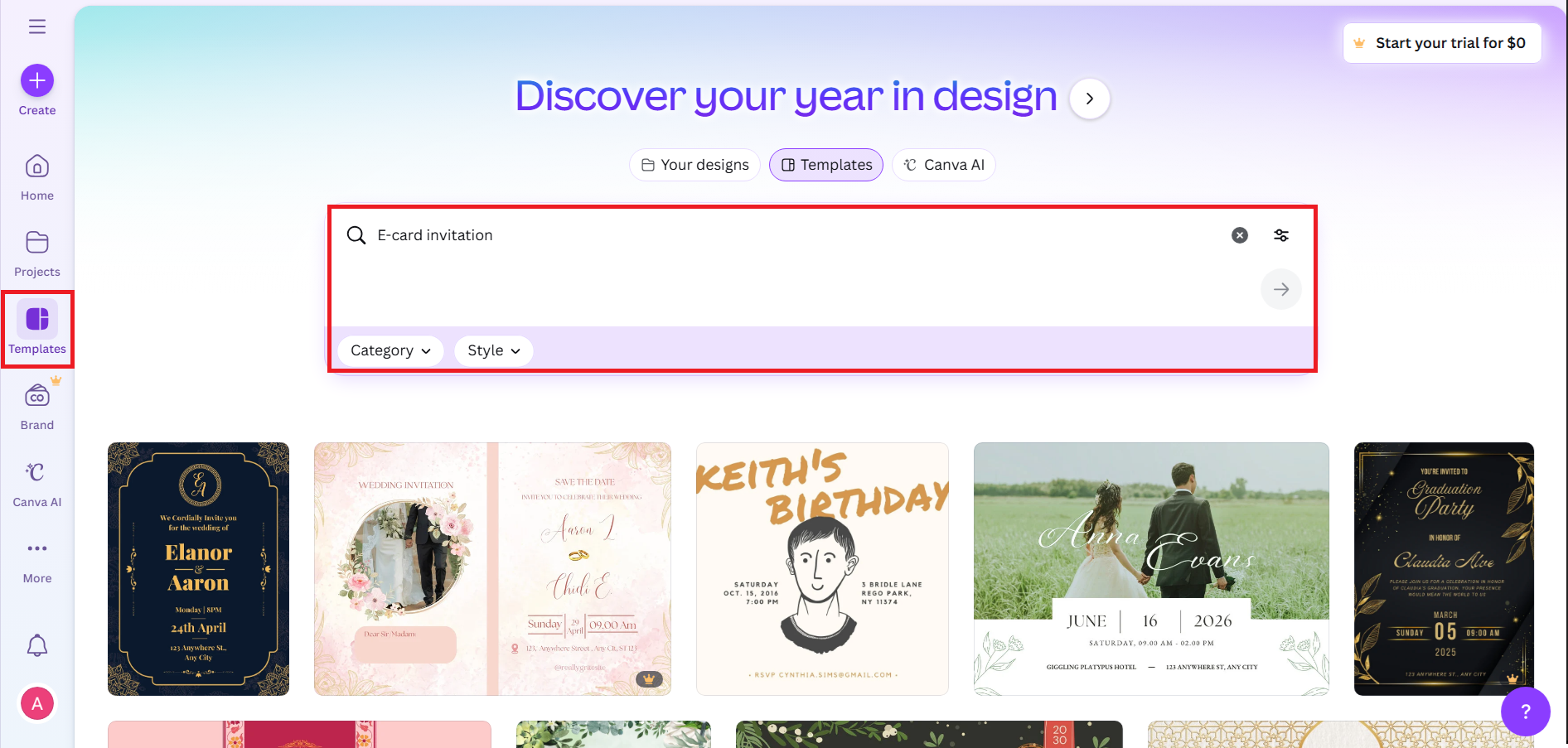Screen dimensions: 1568x748
Task: Switch to Canva AI tab pill
Action: coord(944,165)
